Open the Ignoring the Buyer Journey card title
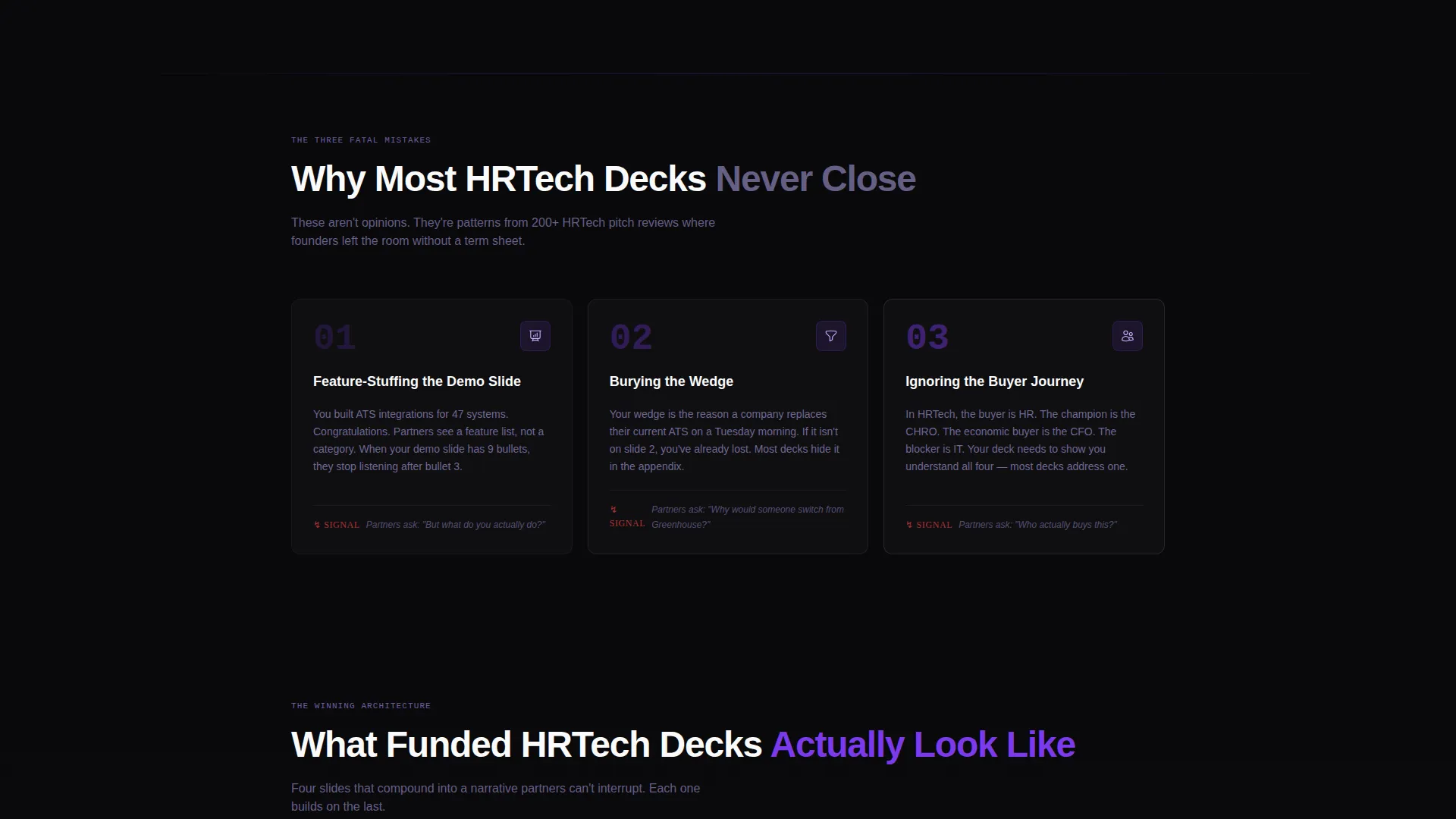The width and height of the screenshot is (1456, 819). [994, 381]
